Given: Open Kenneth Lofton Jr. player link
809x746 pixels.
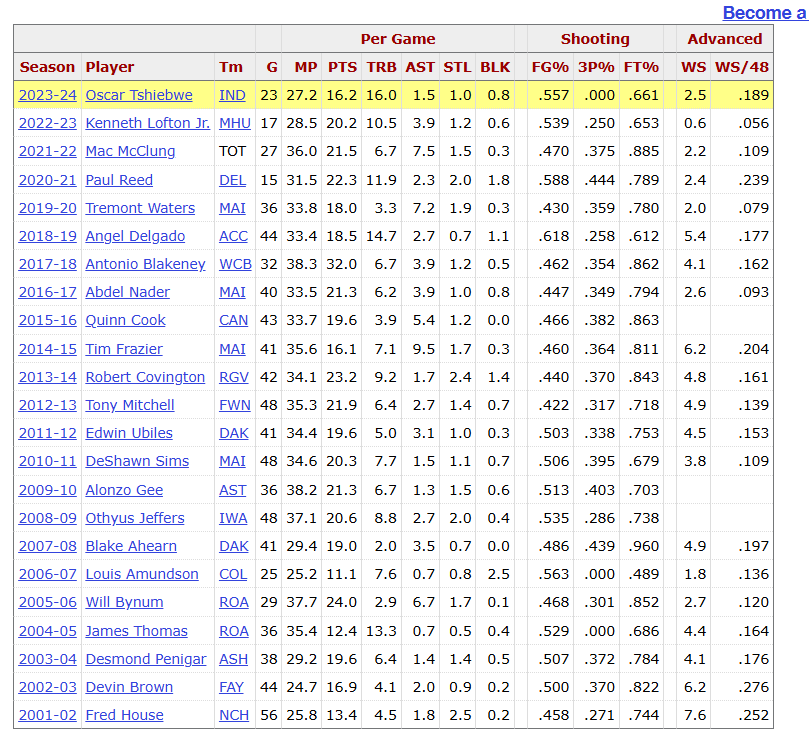Looking at the screenshot, I should pos(147,123).
